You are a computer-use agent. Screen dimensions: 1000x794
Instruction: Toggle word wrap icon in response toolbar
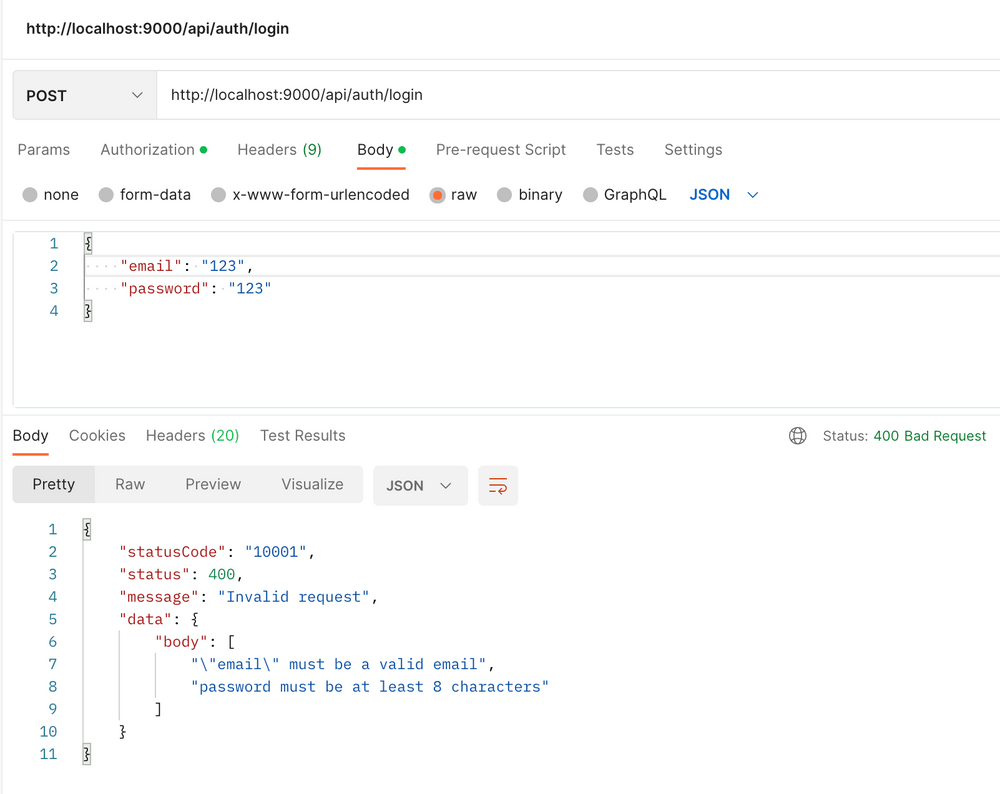click(497, 485)
